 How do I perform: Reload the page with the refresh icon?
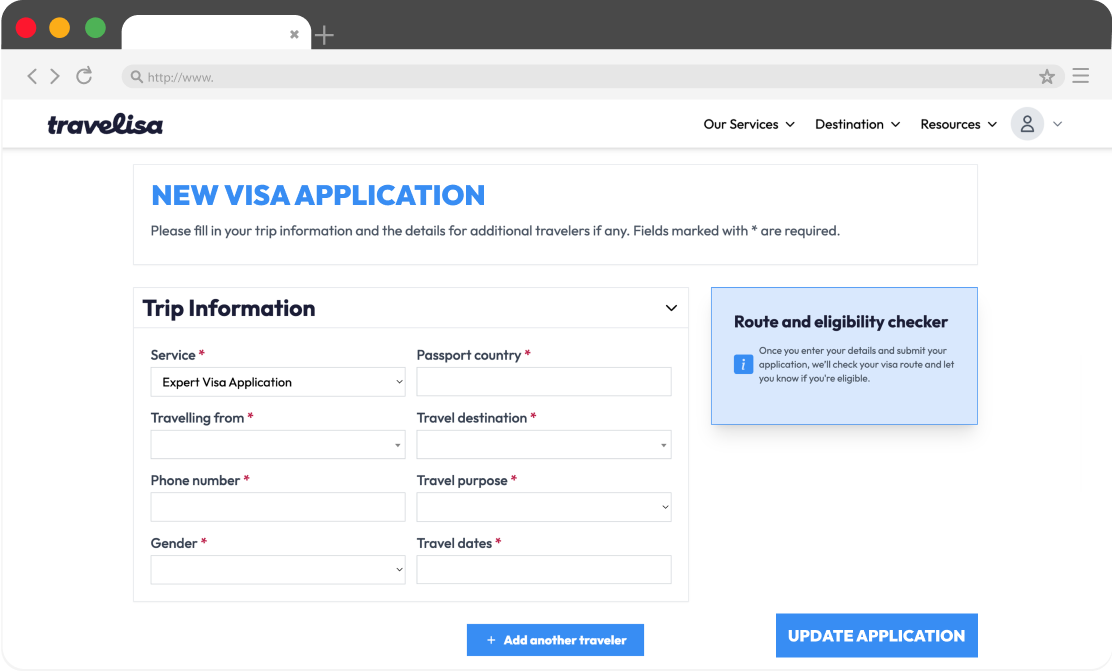tap(84, 76)
